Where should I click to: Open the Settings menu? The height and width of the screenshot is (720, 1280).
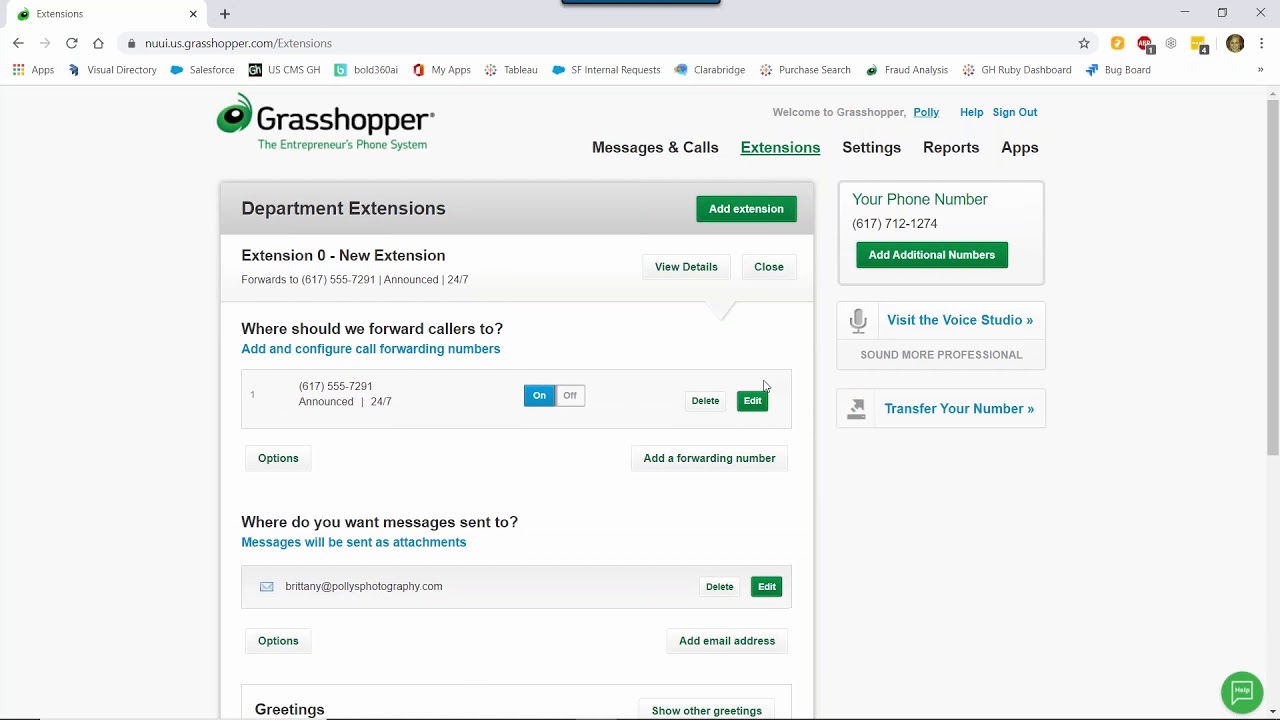pos(871,147)
